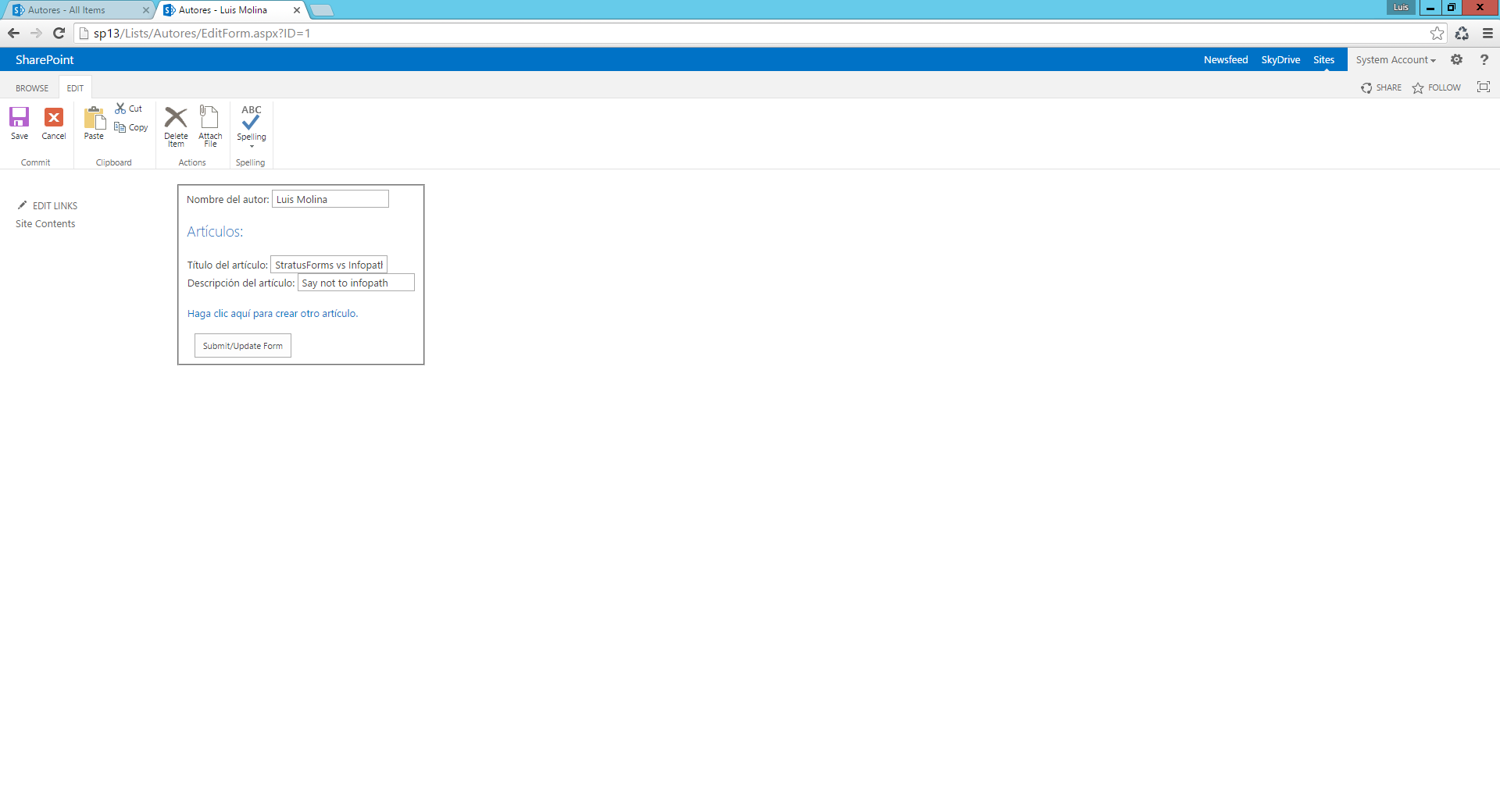Click link to crear otro artículo
This screenshot has width=1500, height=812.
click(x=272, y=313)
